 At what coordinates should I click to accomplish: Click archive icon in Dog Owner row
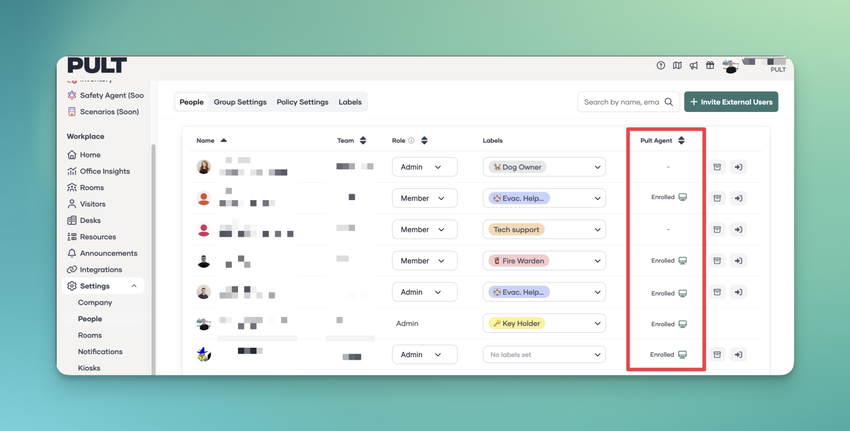point(717,167)
